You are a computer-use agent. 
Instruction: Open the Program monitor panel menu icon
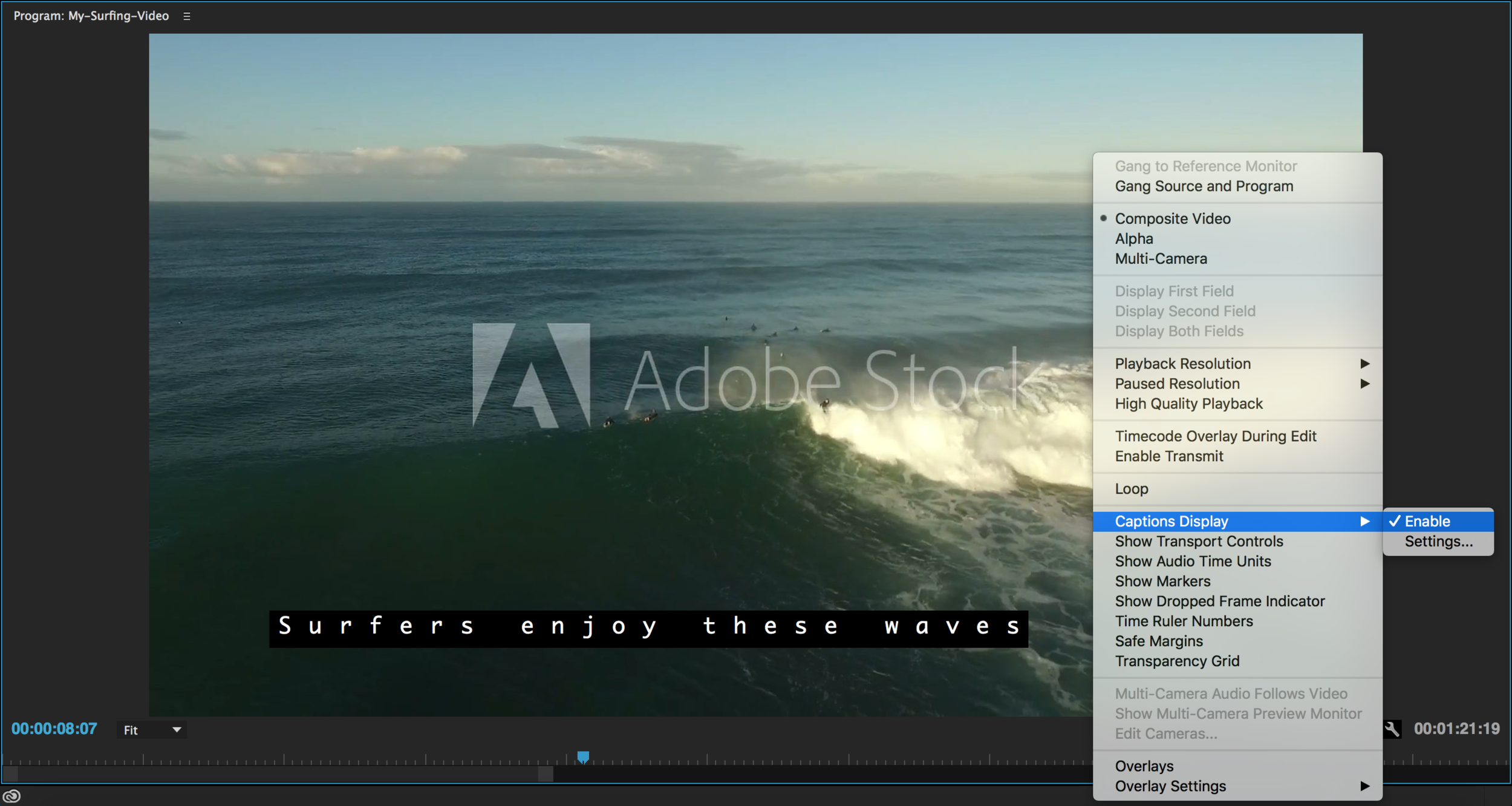[187, 16]
